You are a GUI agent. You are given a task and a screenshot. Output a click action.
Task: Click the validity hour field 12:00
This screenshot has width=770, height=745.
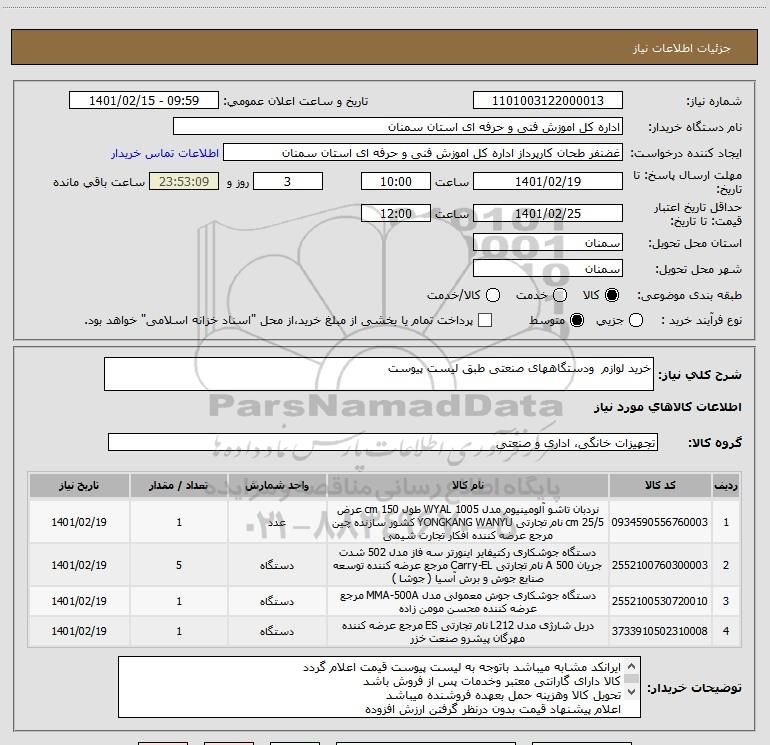click(x=396, y=214)
